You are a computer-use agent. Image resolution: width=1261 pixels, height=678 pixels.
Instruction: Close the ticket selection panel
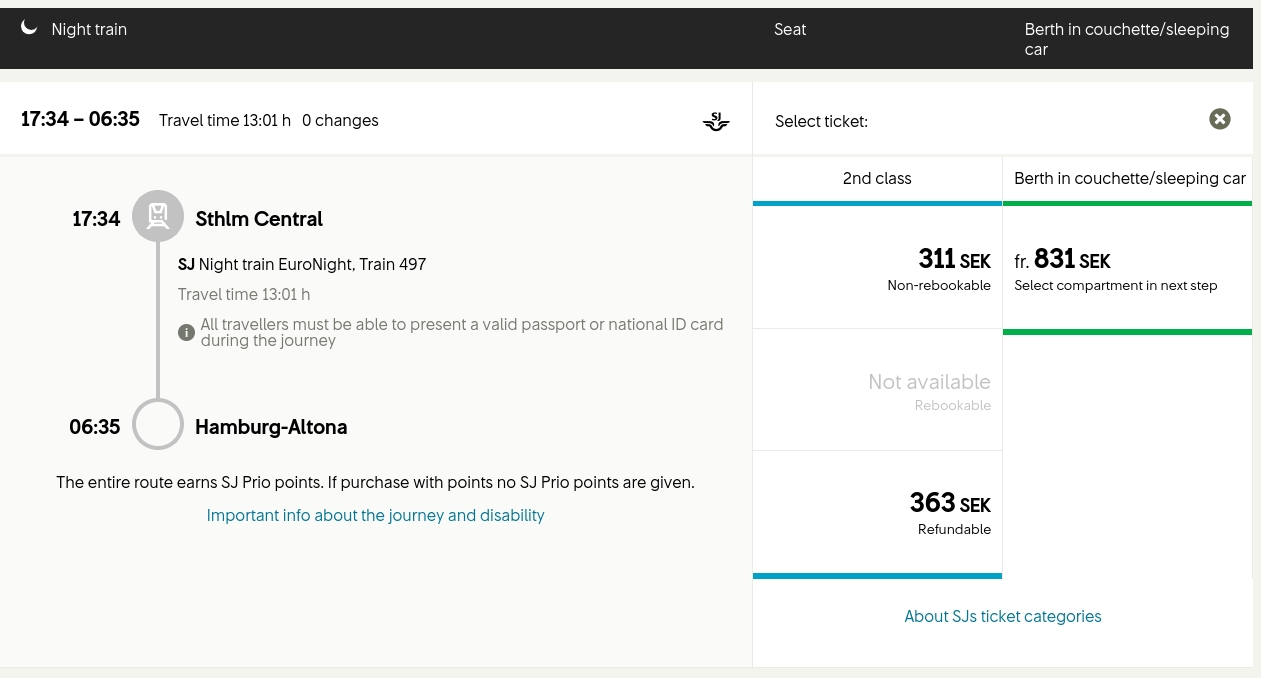point(1219,119)
